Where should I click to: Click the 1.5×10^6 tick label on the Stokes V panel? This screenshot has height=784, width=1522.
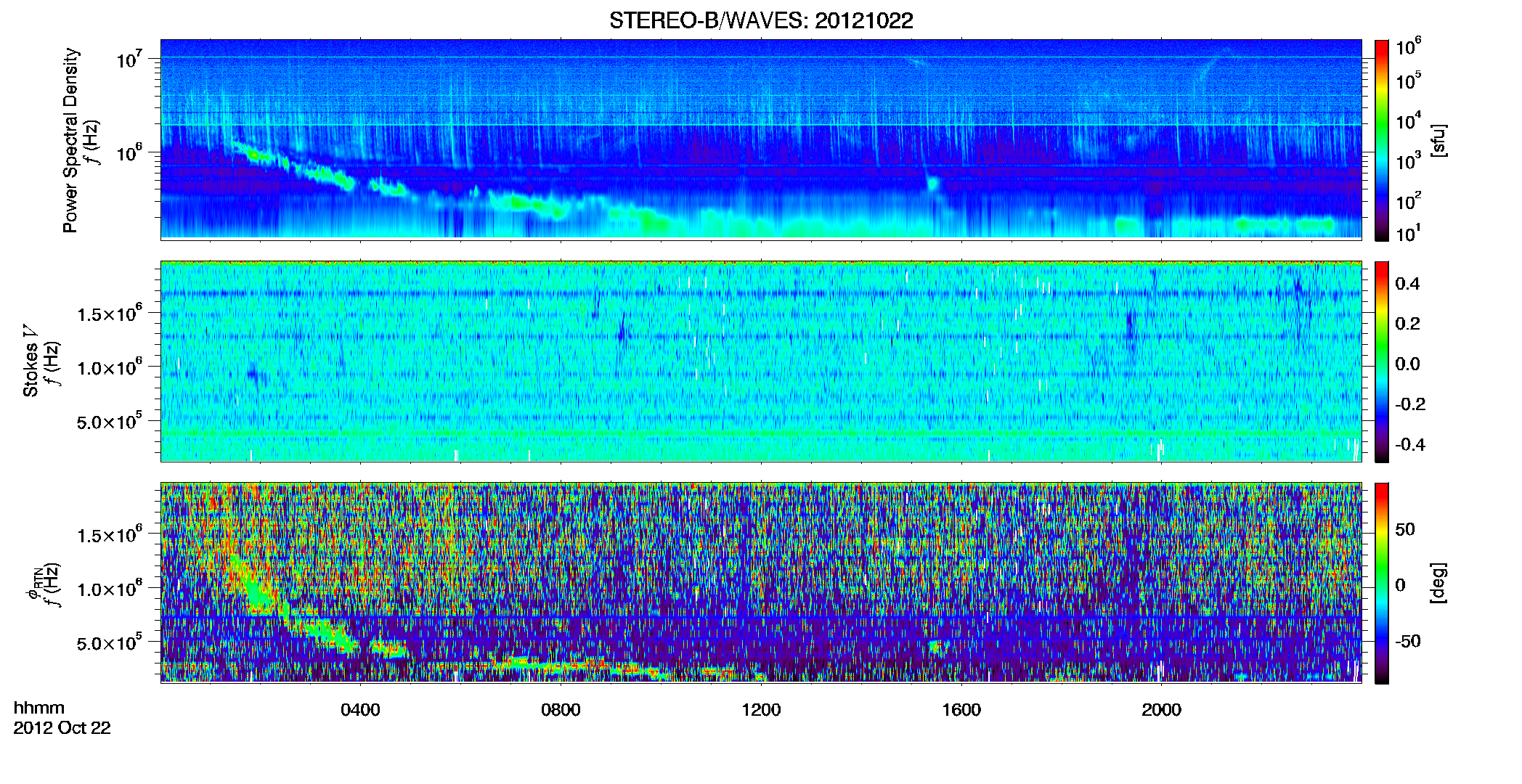pyautogui.click(x=110, y=313)
